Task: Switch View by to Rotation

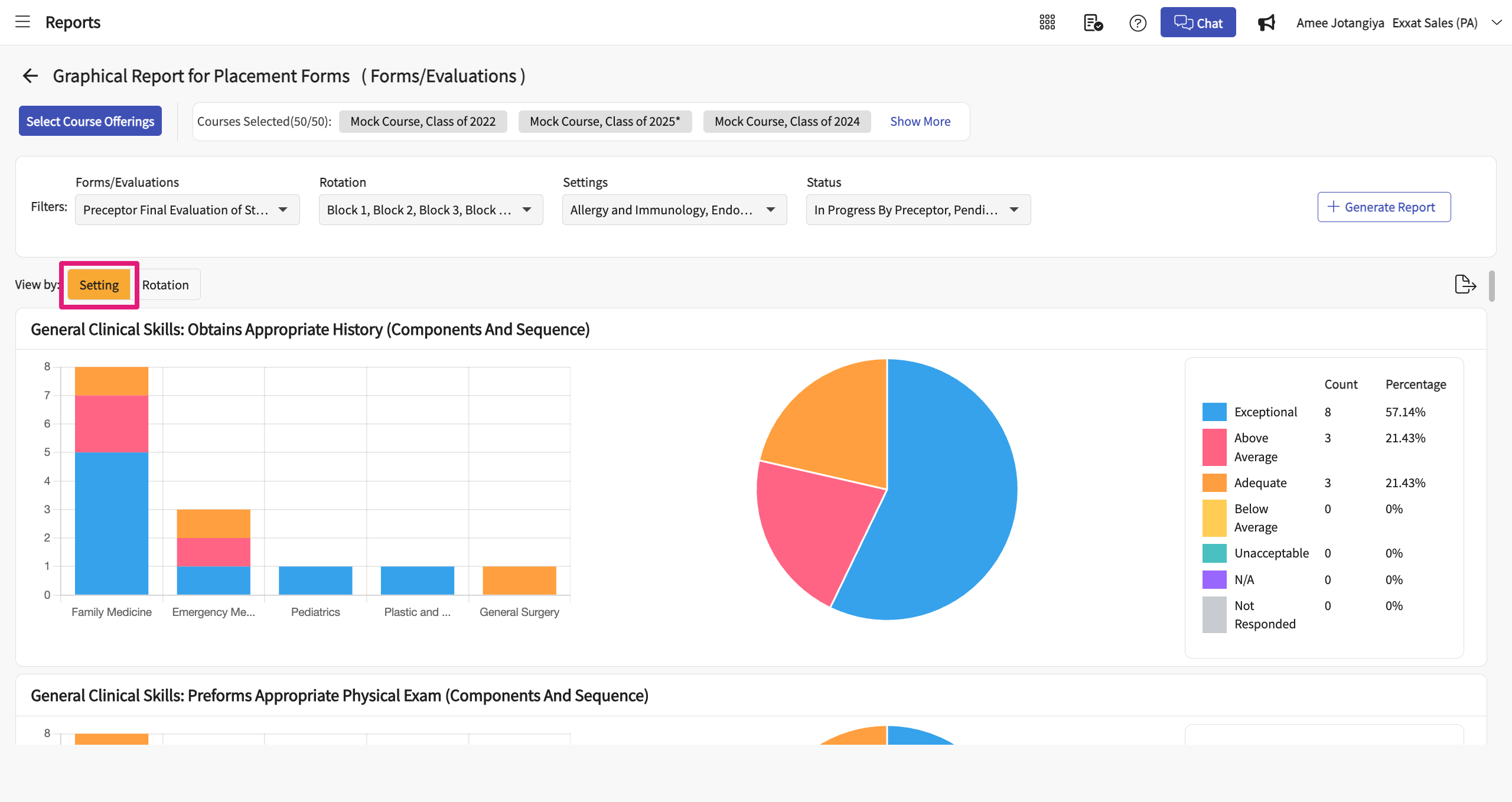Action: point(165,285)
